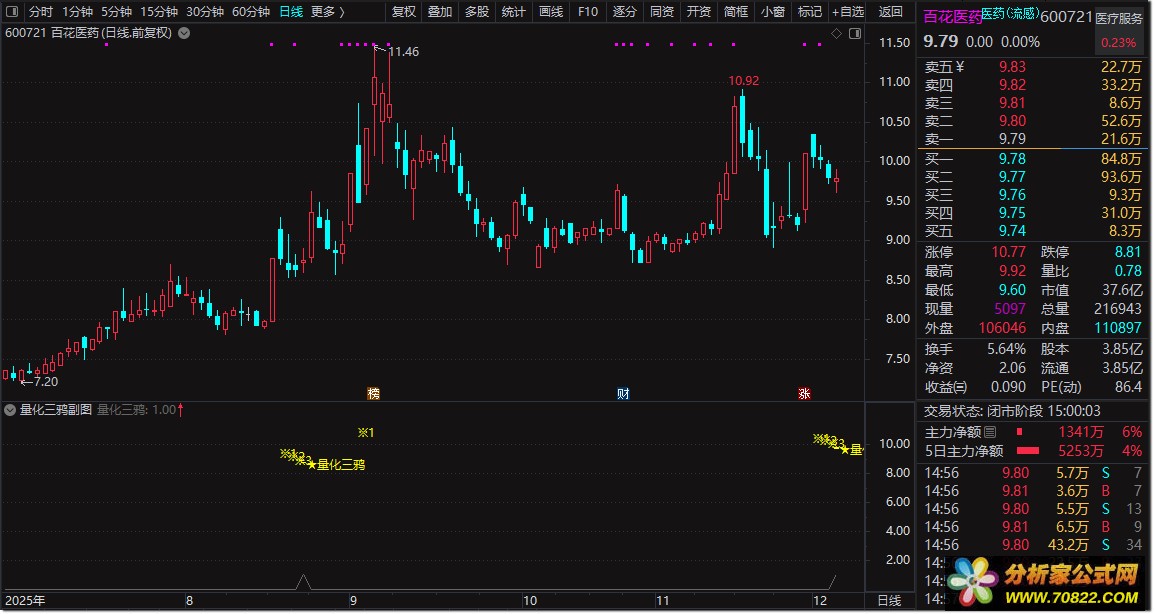Select the 30分钟 period tab
Viewport: 1155px width, 614px height.
pyautogui.click(x=205, y=12)
